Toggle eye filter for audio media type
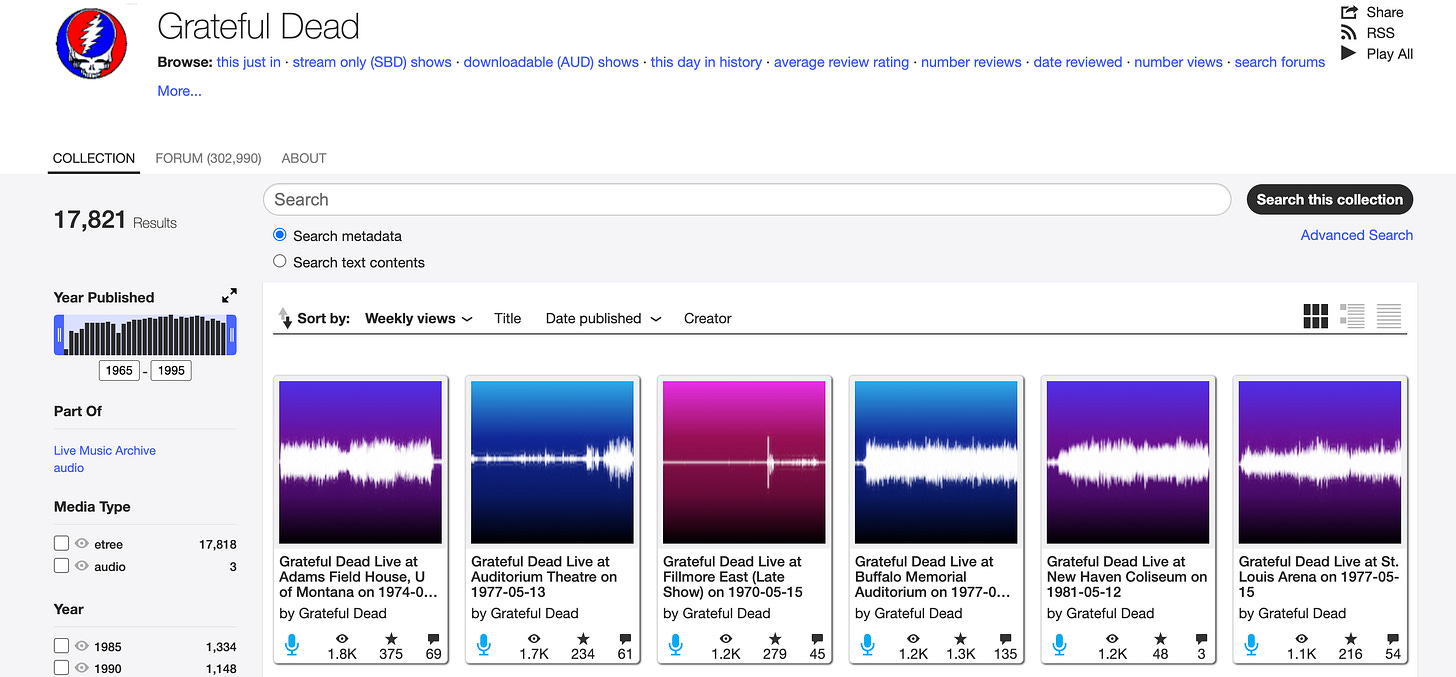The width and height of the screenshot is (1456, 677). pyautogui.click(x=82, y=565)
